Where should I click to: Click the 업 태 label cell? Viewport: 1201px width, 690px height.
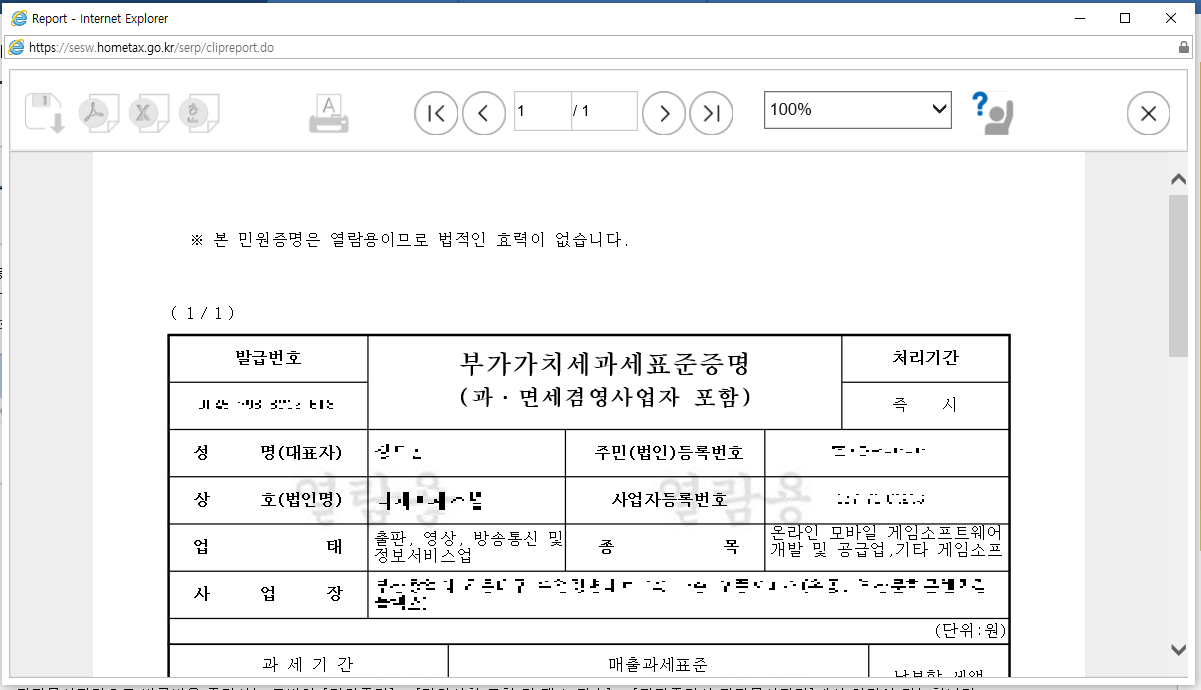coord(268,547)
